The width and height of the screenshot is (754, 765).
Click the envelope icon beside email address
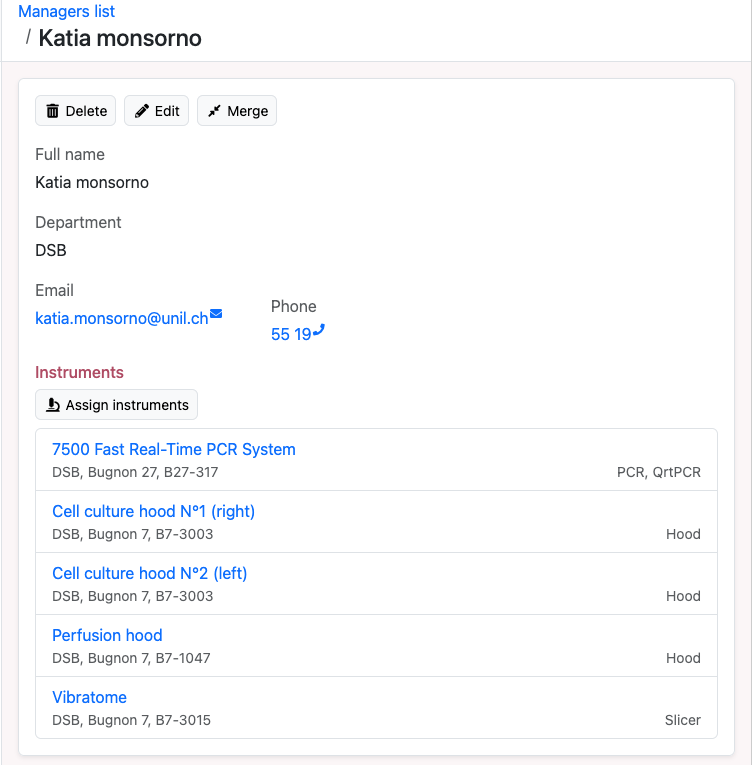point(216,314)
